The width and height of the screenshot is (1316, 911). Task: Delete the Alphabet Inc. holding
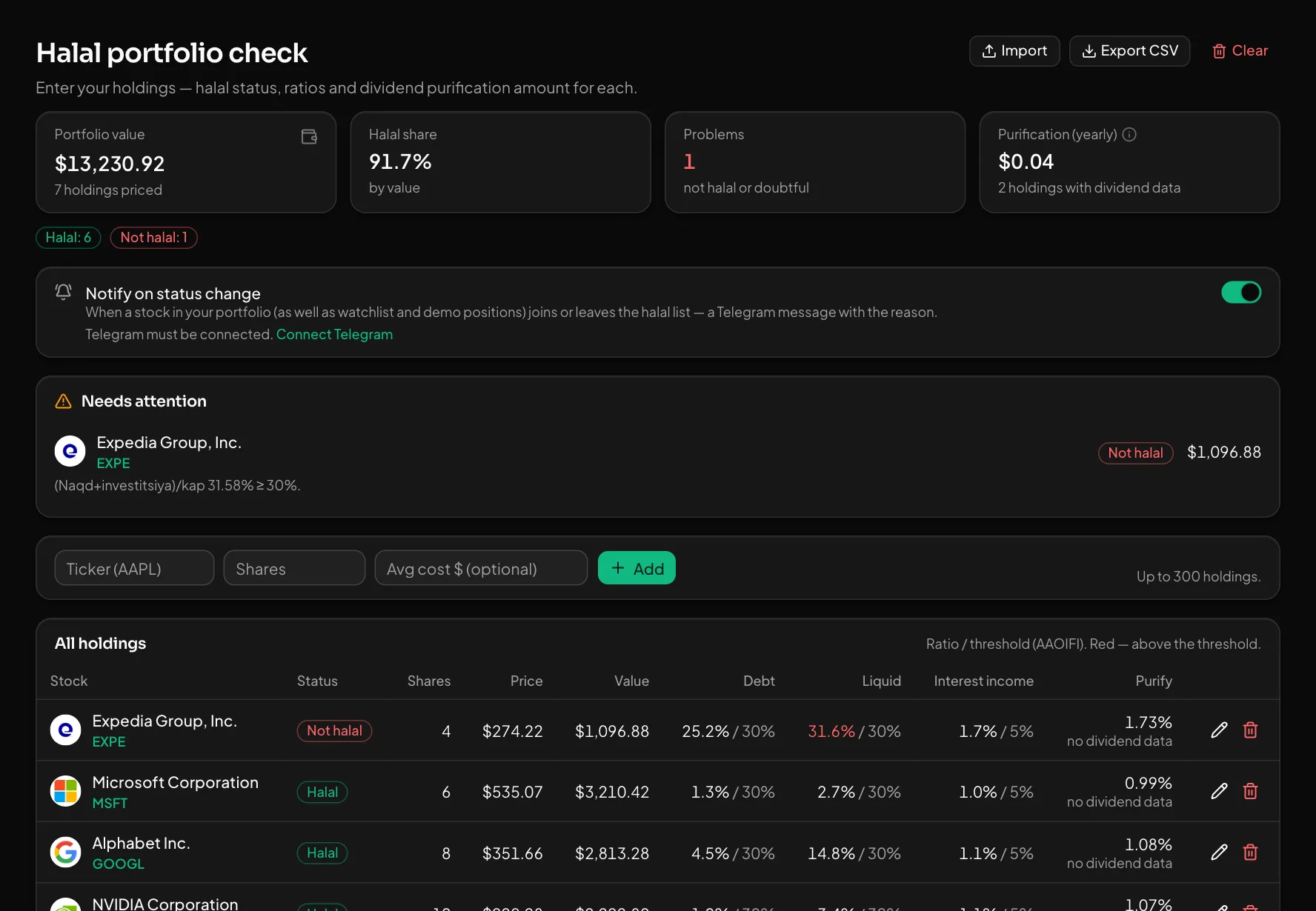1250,852
